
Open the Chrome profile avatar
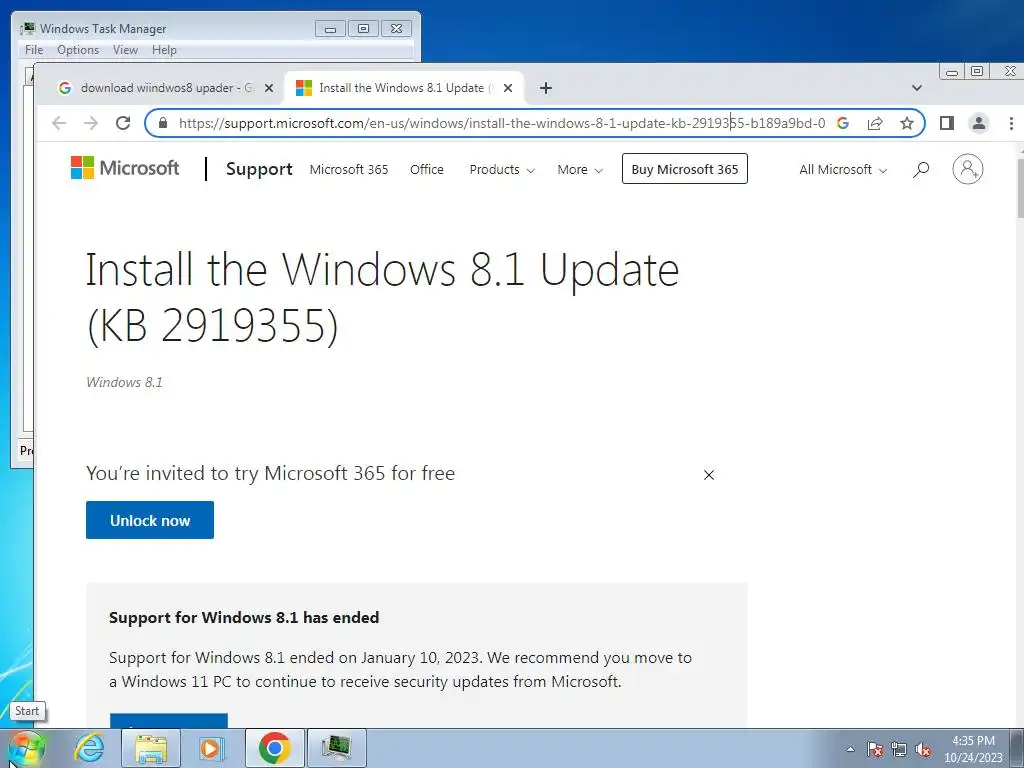pyautogui.click(x=978, y=123)
